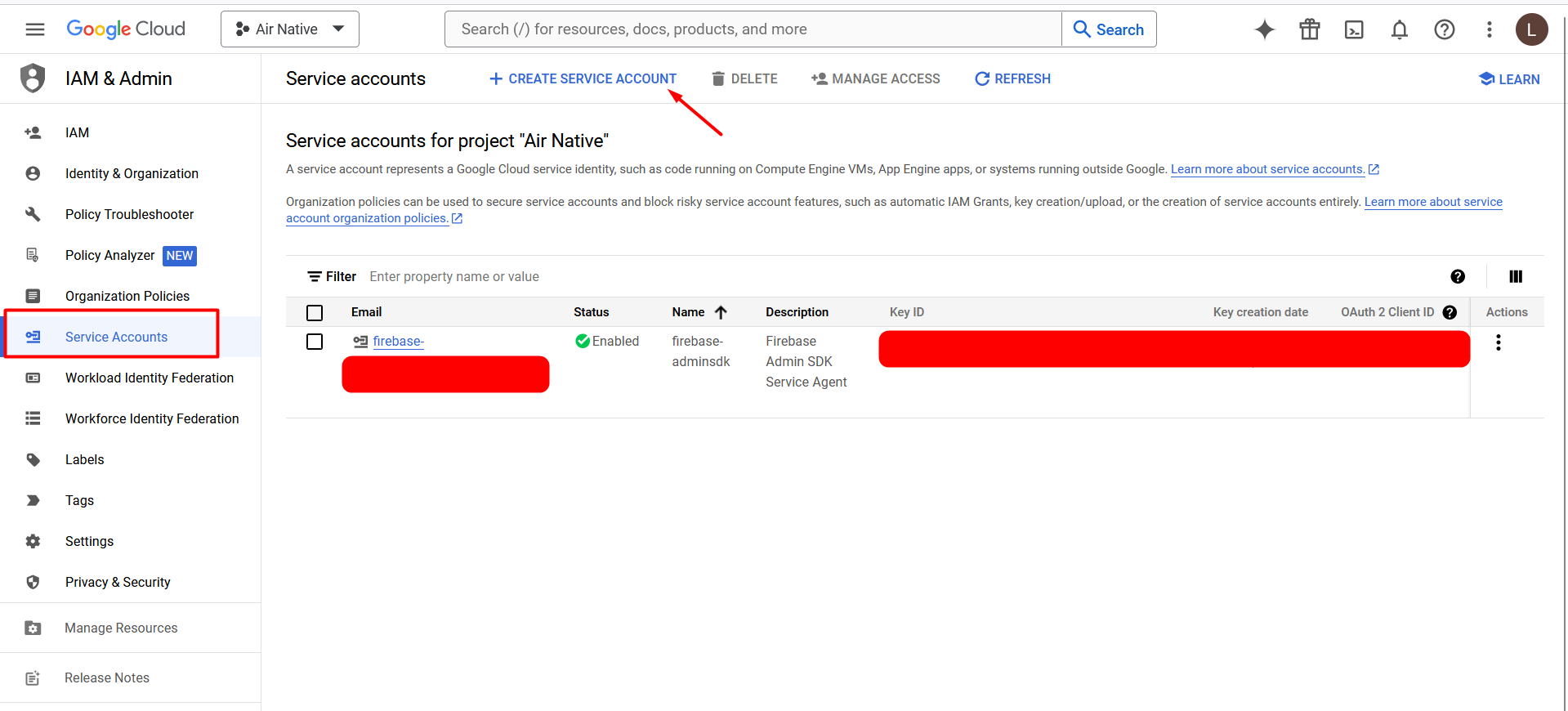Open the free trial gift icon
This screenshot has width=1568, height=711.
1310,29
